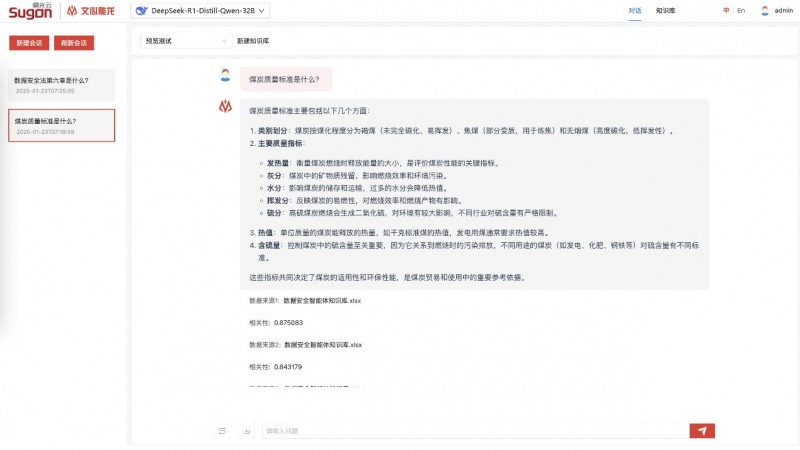Screen dimensions: 800x450
Task: Click the 新建知识库 link
Action: (253, 41)
